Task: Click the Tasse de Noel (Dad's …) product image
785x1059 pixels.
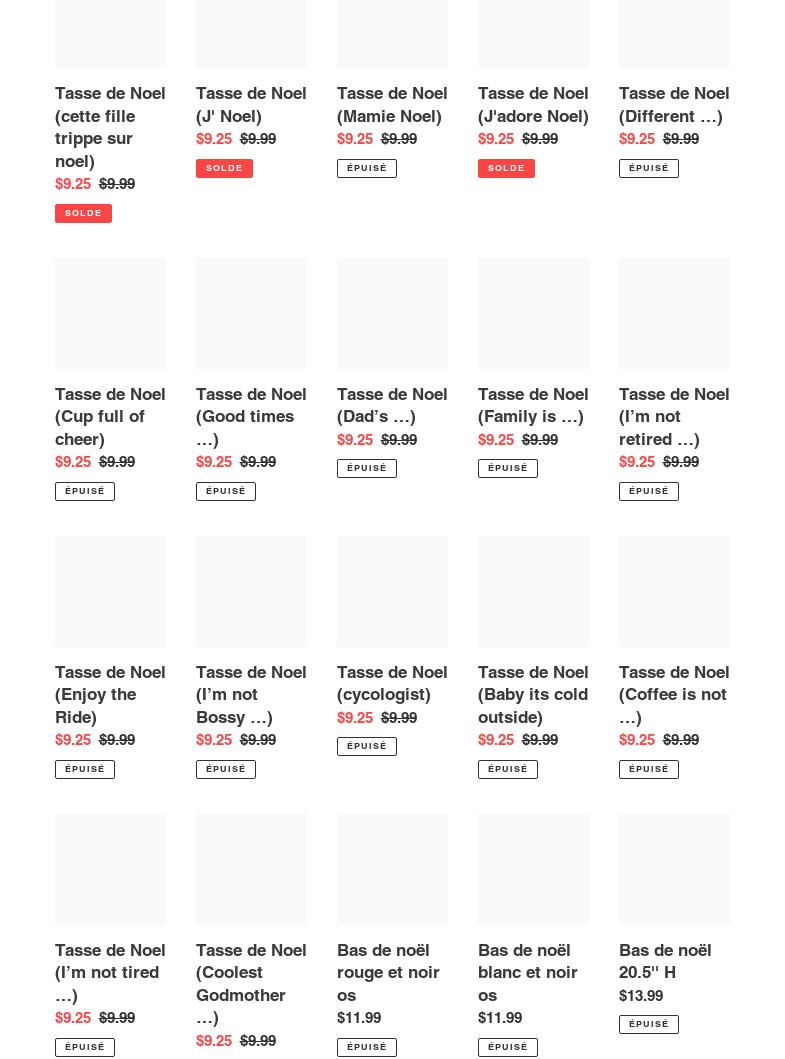Action: coord(392,313)
